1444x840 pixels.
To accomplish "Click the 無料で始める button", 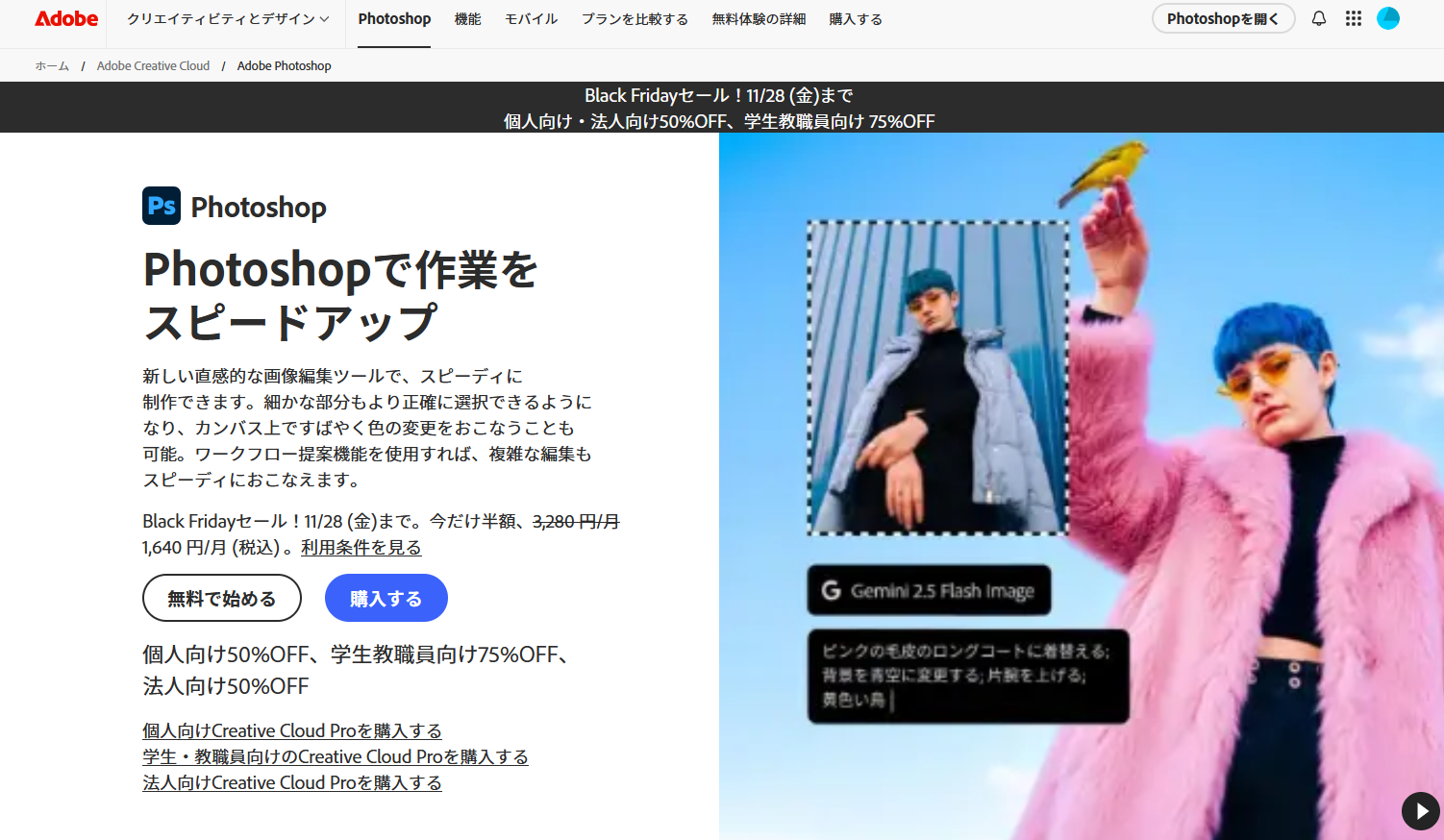I will [222, 599].
